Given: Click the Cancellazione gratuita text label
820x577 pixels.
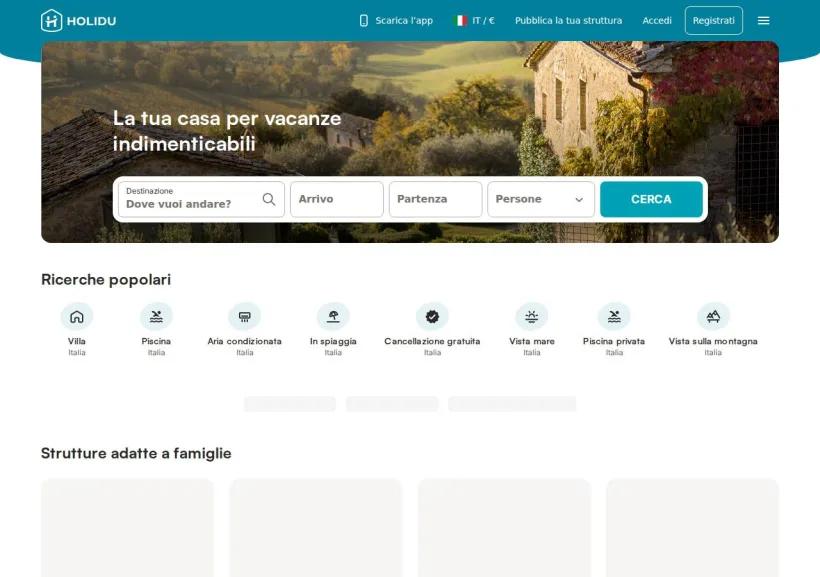Looking at the screenshot, I should click(432, 341).
